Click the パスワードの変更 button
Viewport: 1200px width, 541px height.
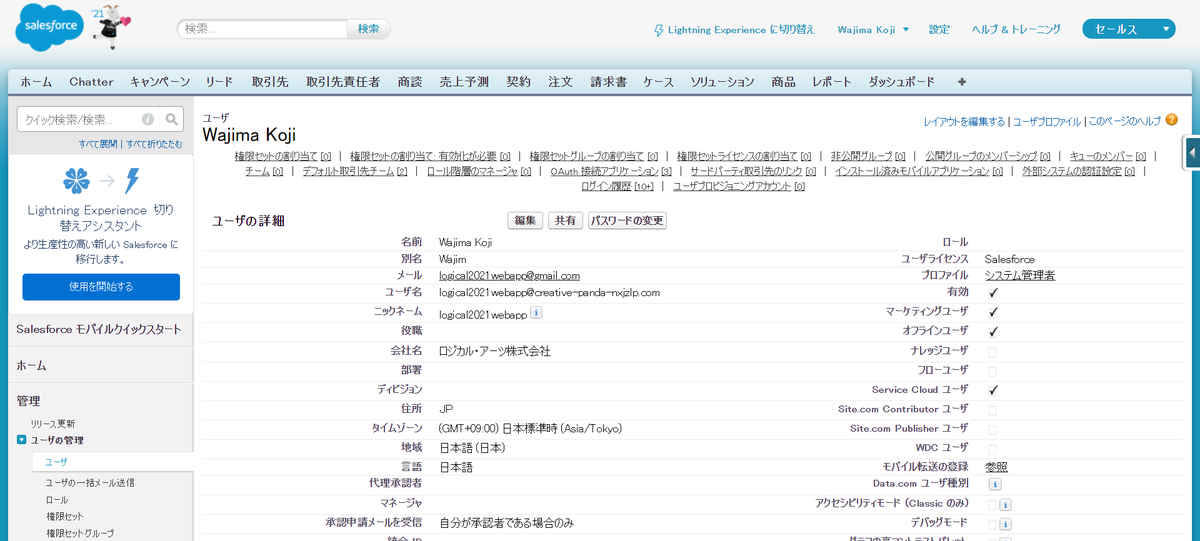coord(627,221)
